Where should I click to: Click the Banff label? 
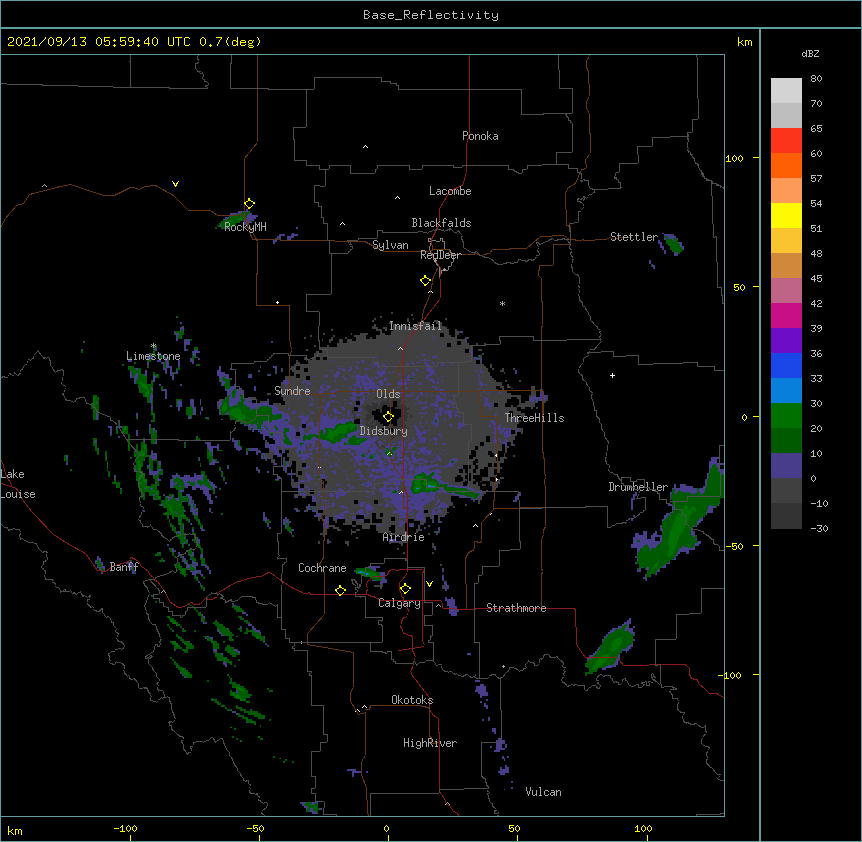(x=124, y=567)
